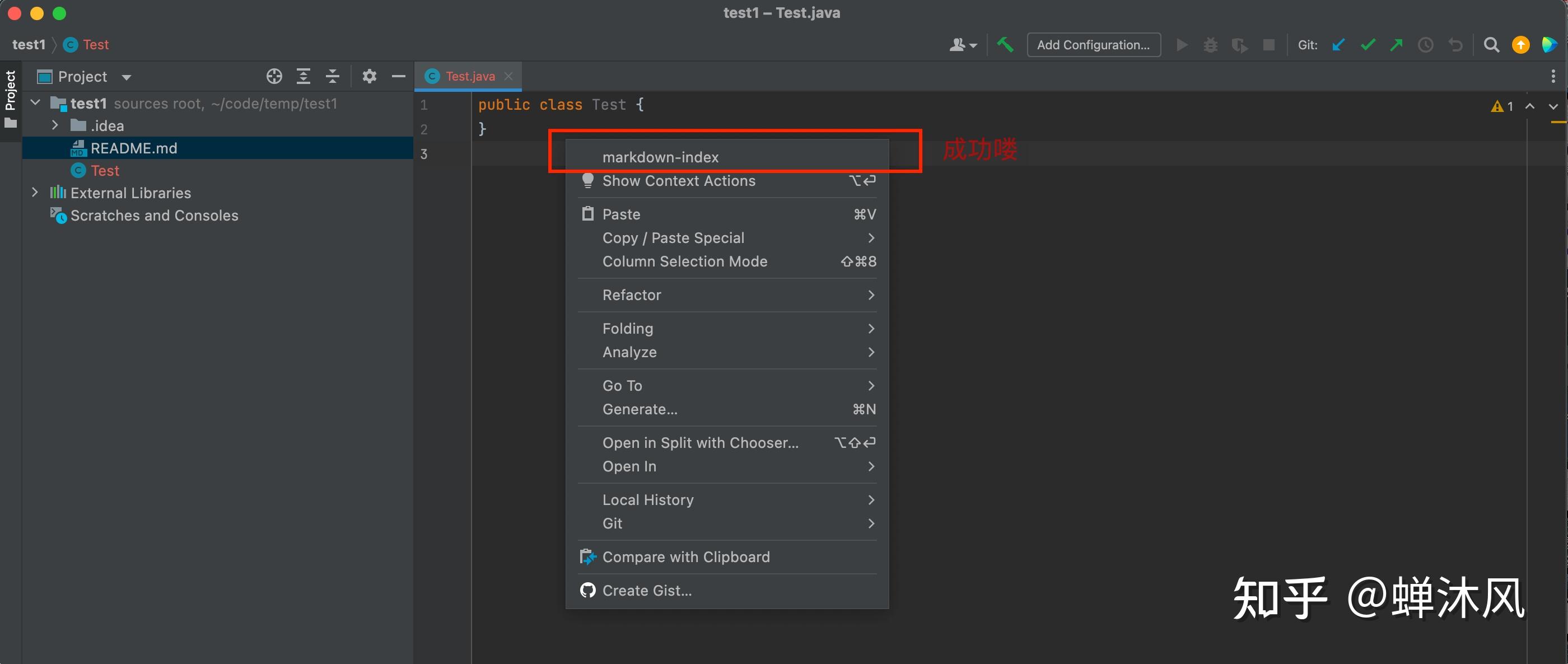This screenshot has width=1568, height=664.
Task: Open Project panel settings gear
Action: point(370,77)
